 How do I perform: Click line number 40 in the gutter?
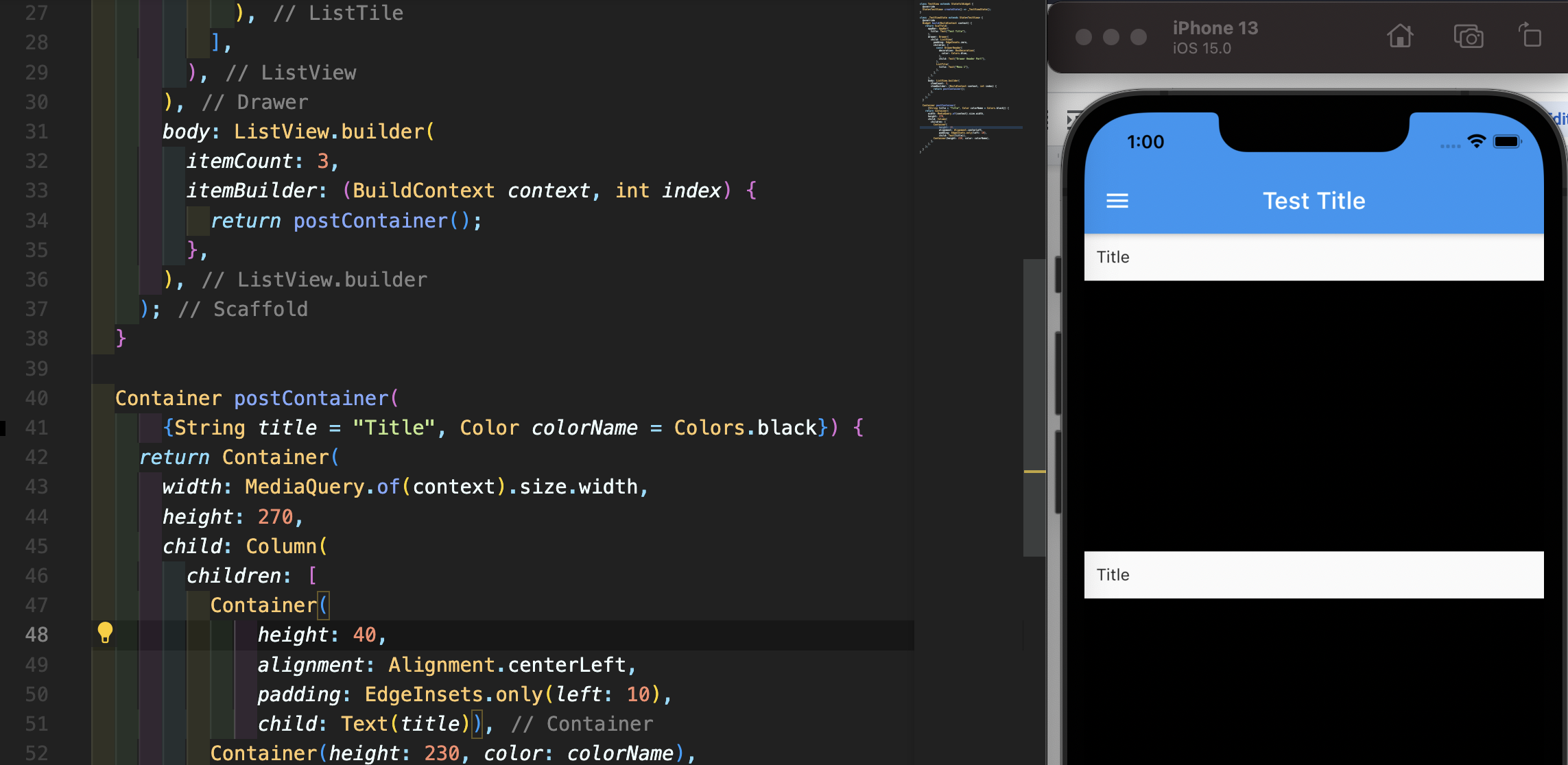[x=36, y=398]
